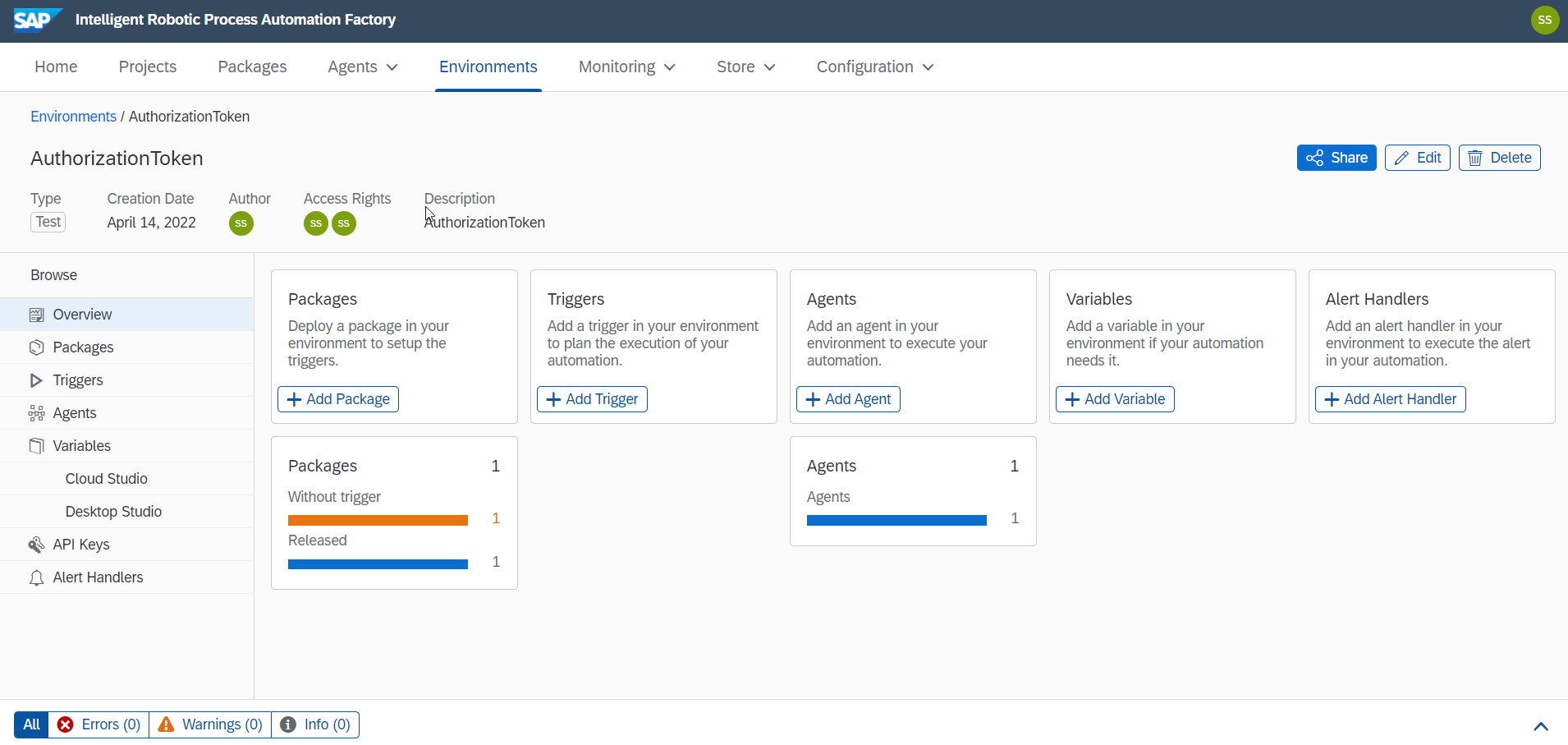Click the Variables icon in sidebar
This screenshot has height=745, width=1568.
click(36, 446)
